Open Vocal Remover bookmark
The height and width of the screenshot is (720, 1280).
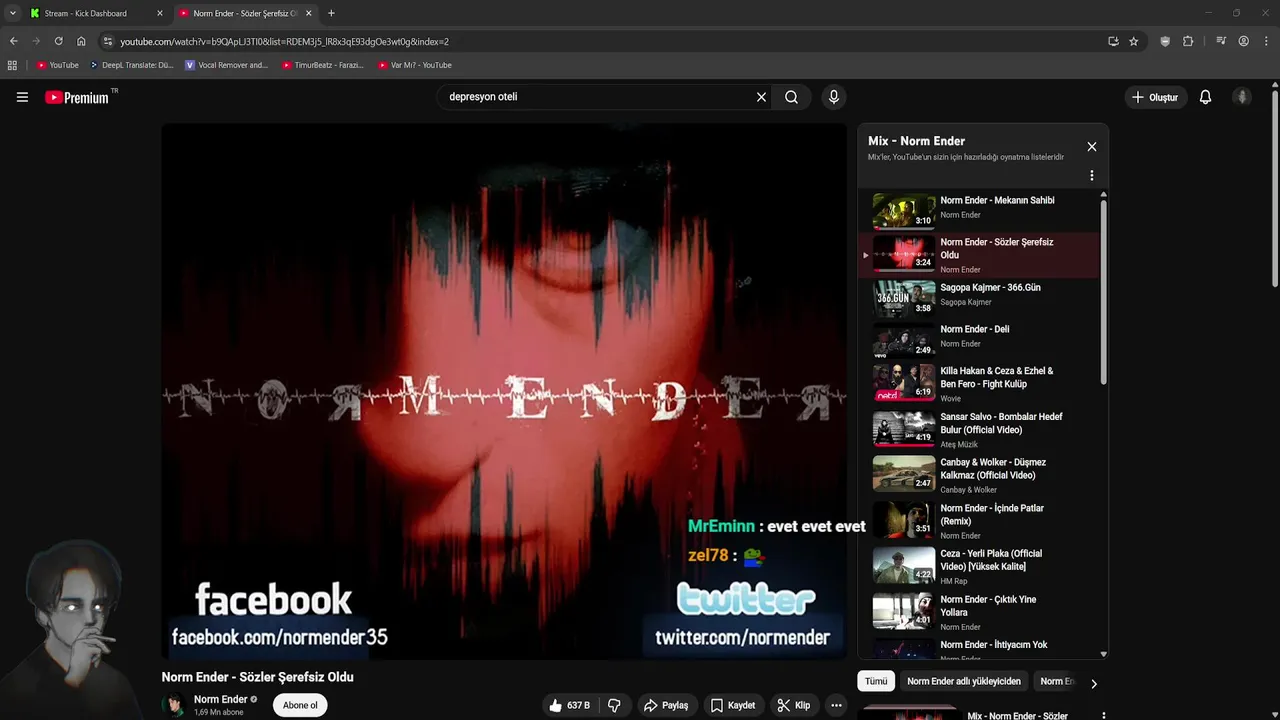pos(226,65)
